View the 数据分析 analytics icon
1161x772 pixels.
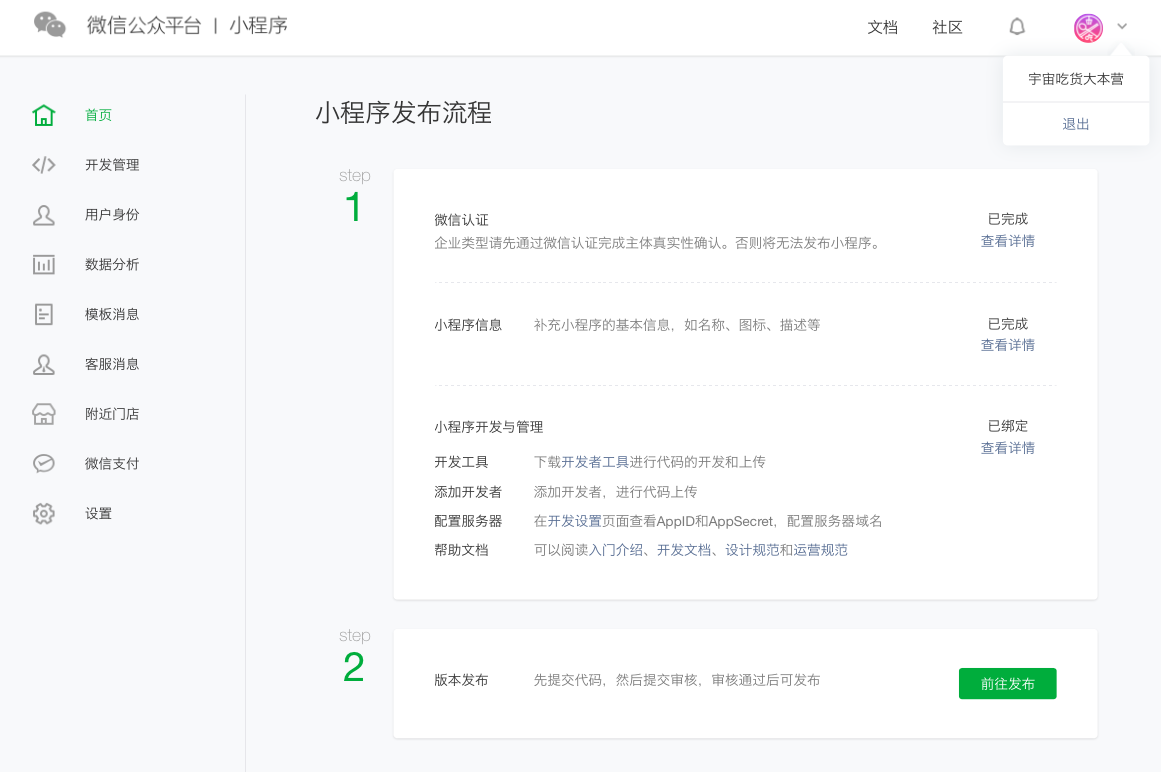[44, 264]
